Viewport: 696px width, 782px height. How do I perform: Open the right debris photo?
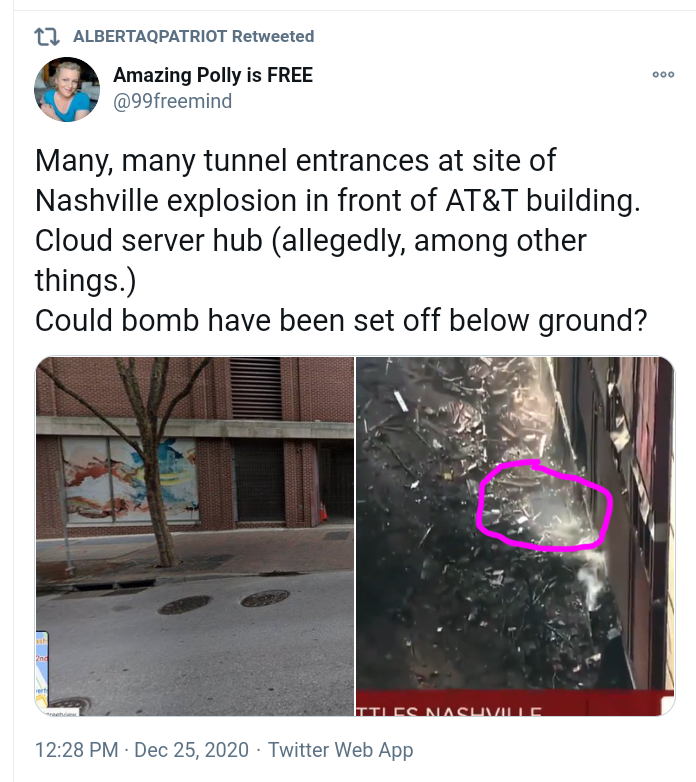pos(516,536)
